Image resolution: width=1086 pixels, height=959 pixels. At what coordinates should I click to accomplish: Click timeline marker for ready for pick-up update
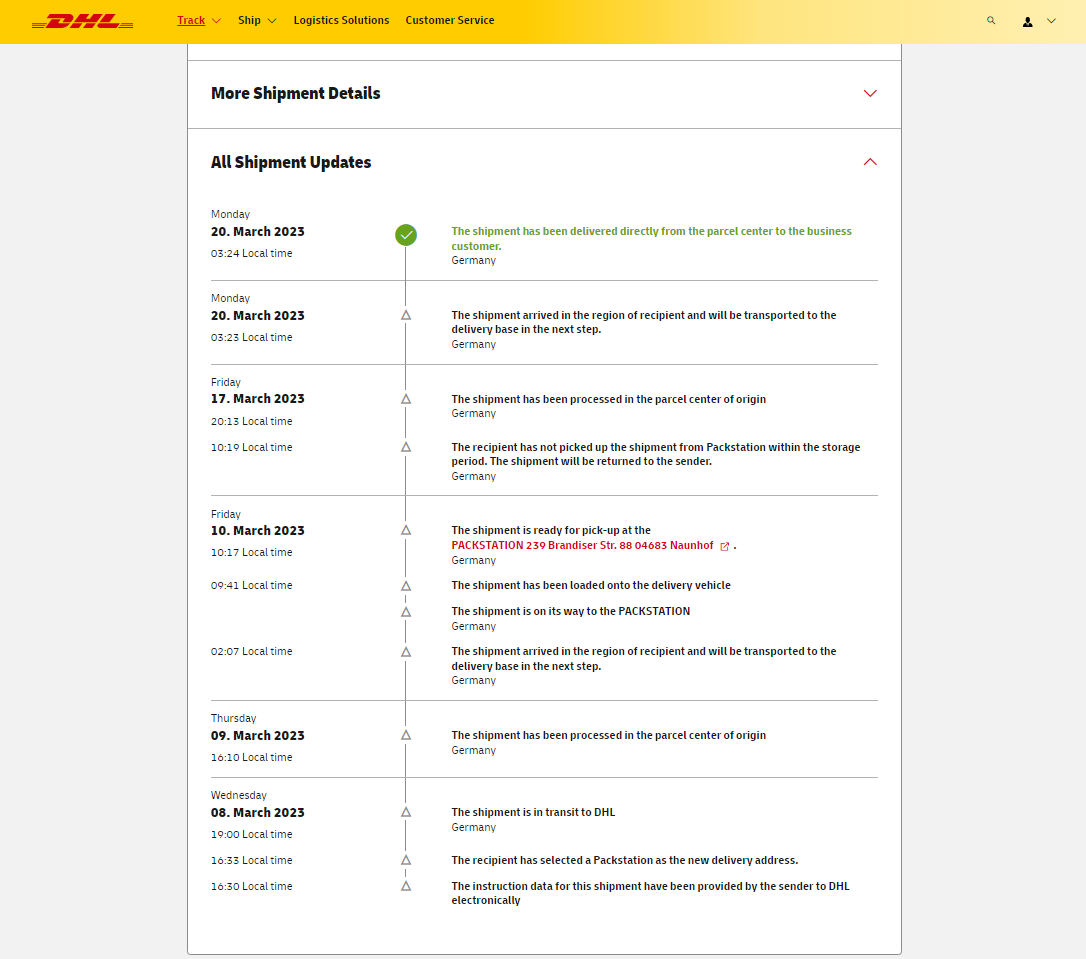click(406, 530)
